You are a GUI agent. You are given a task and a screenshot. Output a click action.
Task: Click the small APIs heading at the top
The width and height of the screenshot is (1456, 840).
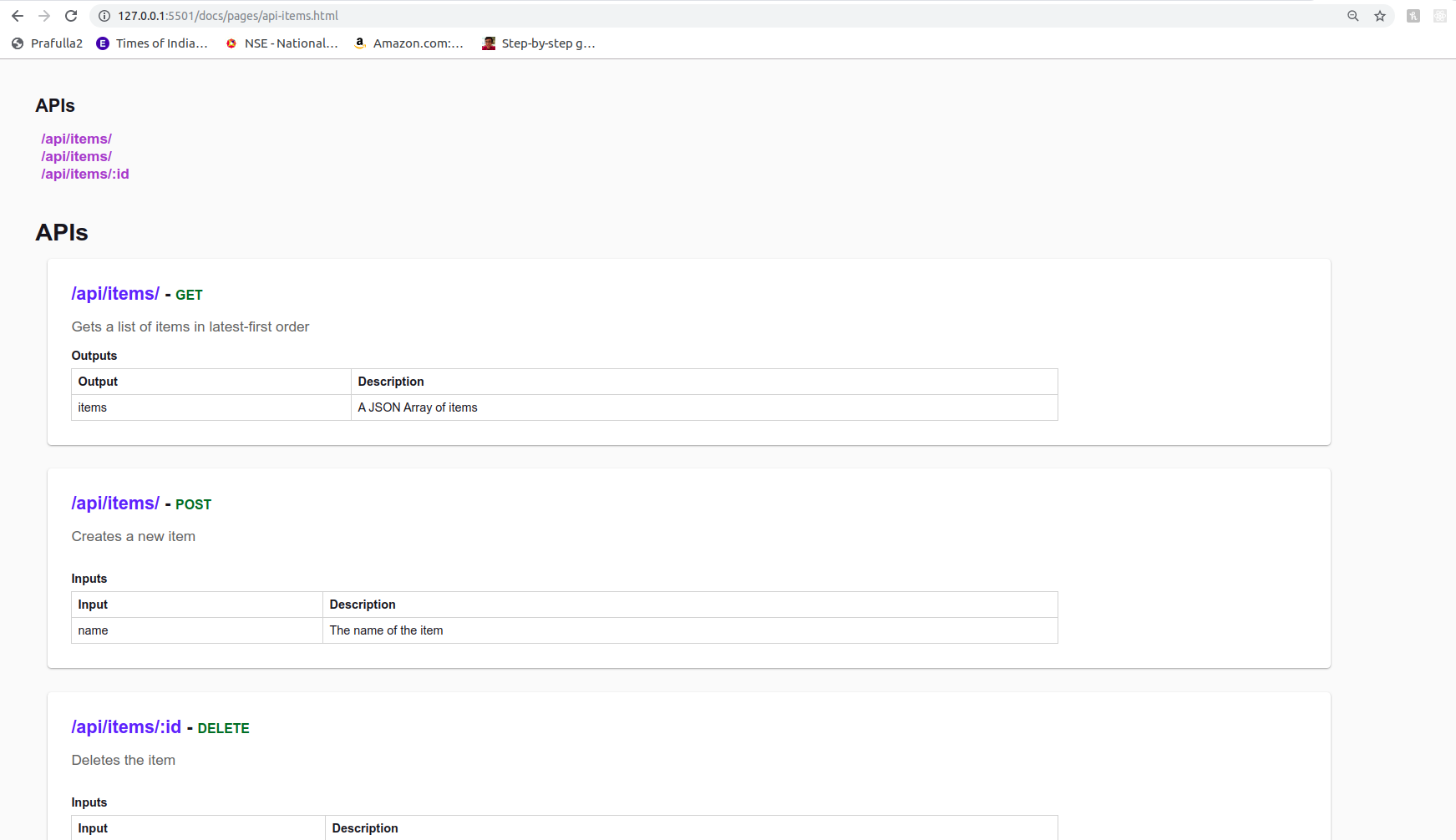click(x=55, y=105)
